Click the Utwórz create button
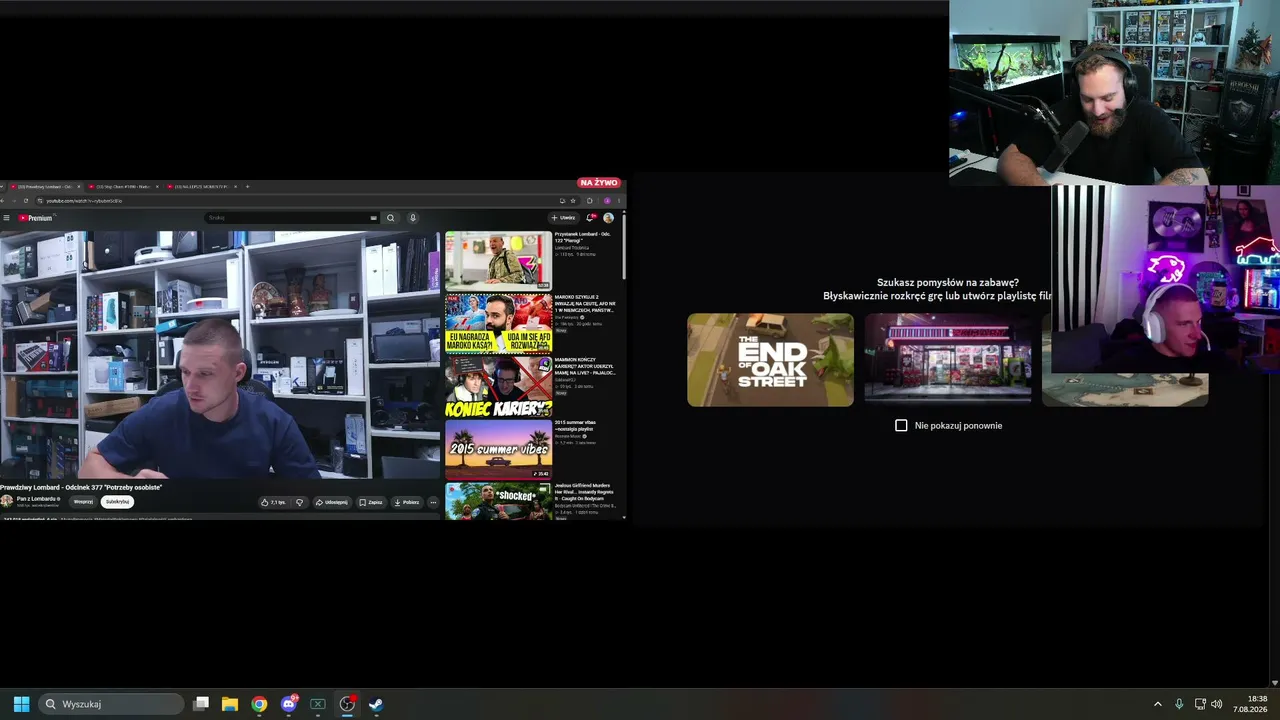The image size is (1280, 720). [x=563, y=218]
